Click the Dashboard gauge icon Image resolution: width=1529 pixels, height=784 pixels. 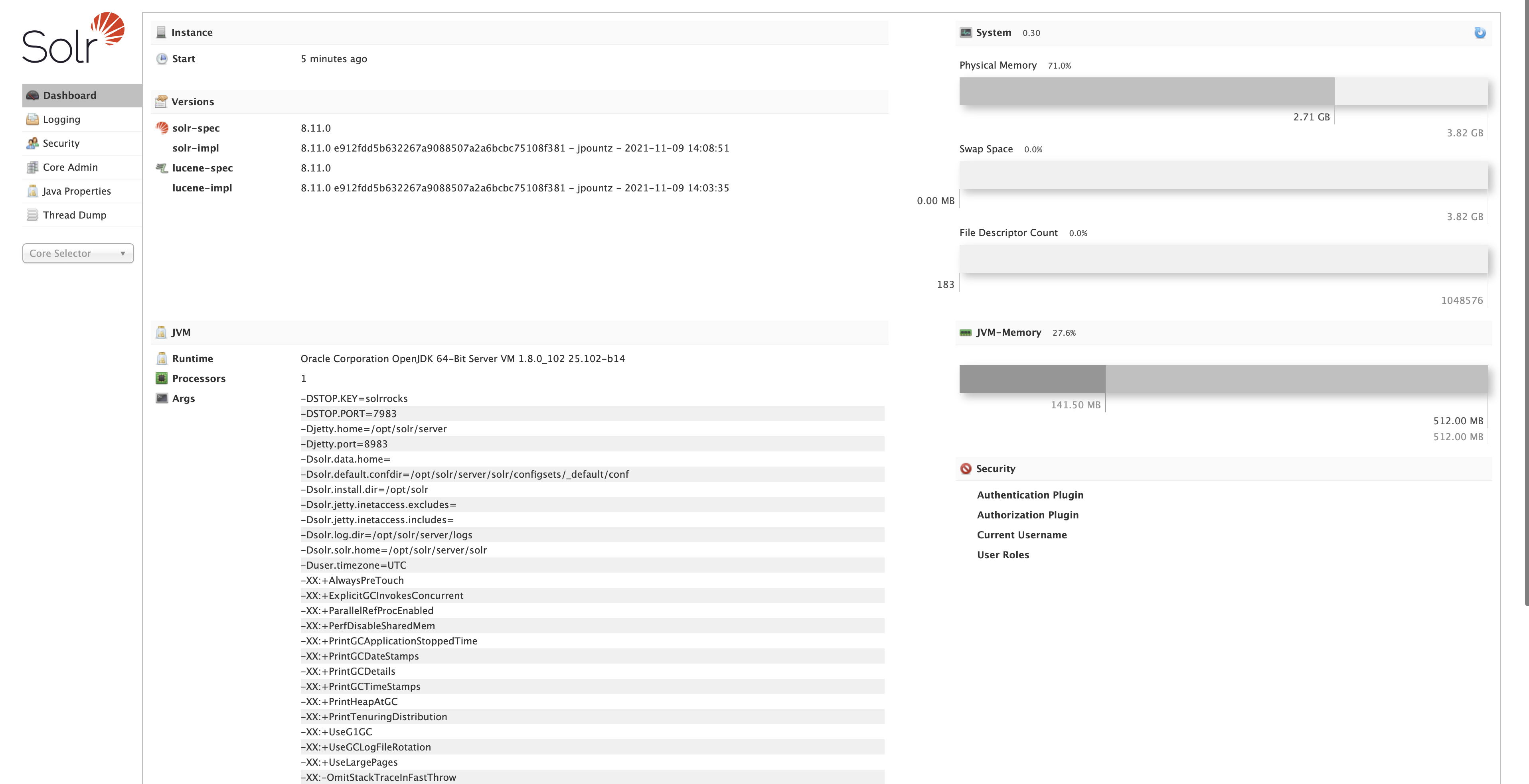33,95
